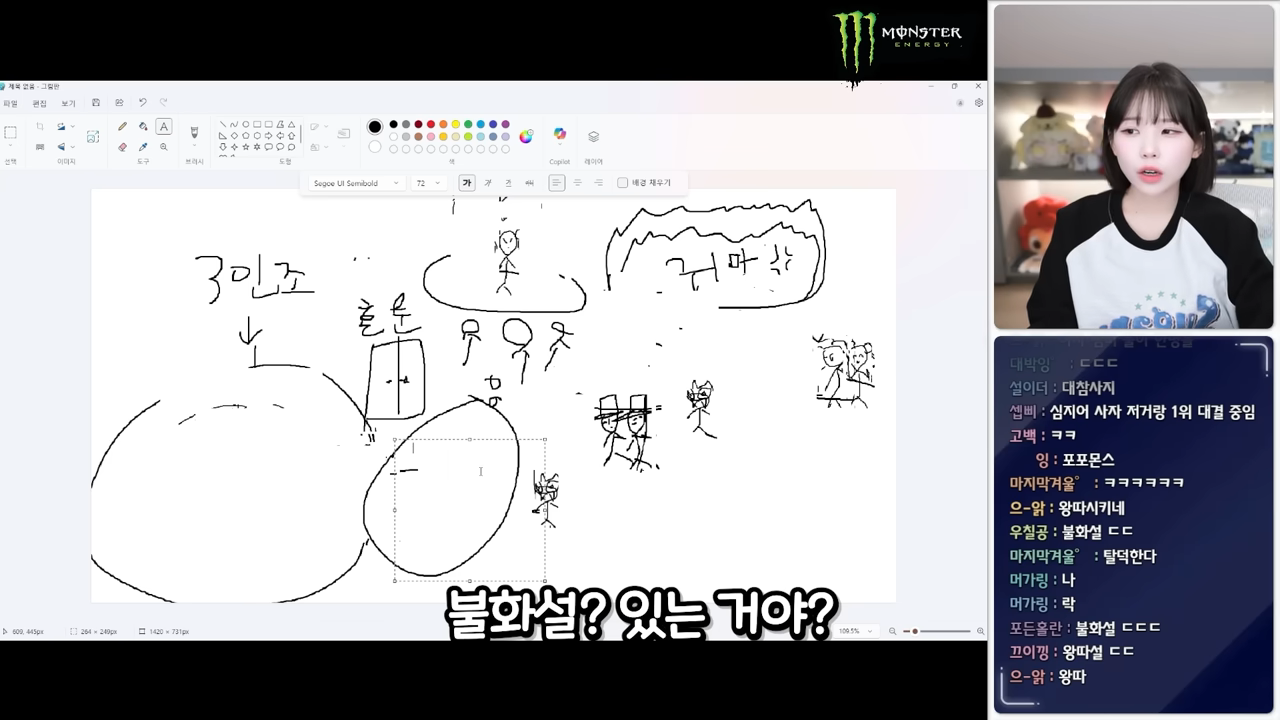Click inside the active text box on canvas

[x=470, y=510]
